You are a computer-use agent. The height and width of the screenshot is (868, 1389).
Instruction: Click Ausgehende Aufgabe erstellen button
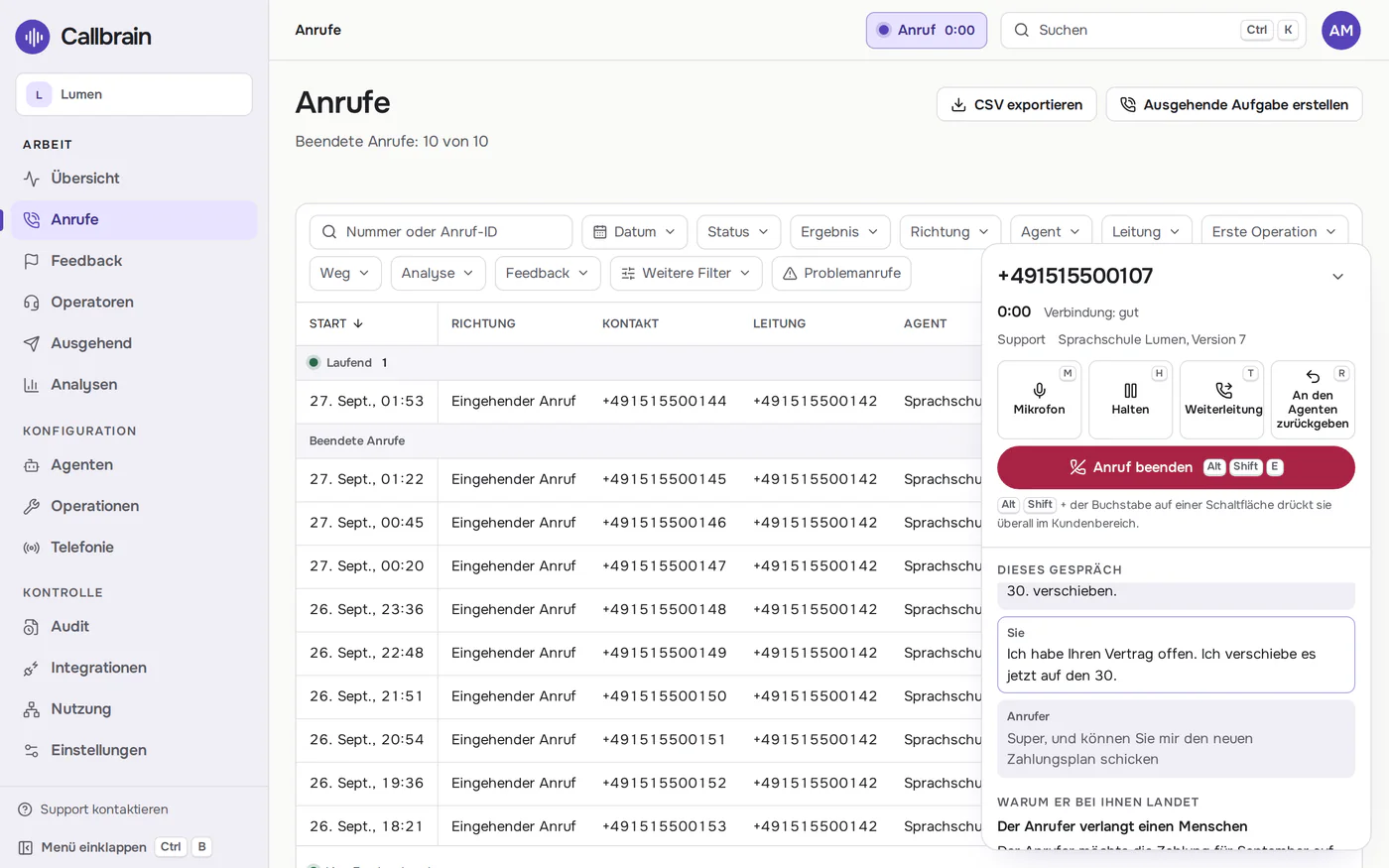pyautogui.click(x=1234, y=105)
